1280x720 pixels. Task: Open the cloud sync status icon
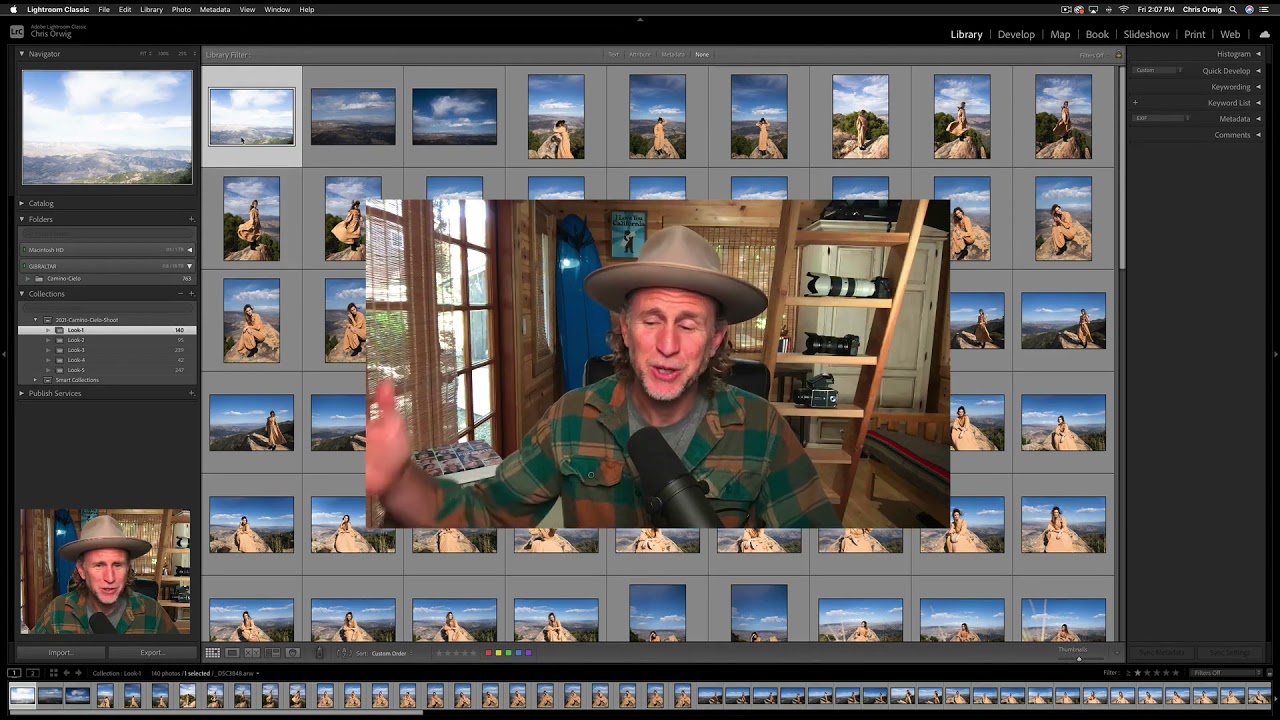[1265, 34]
